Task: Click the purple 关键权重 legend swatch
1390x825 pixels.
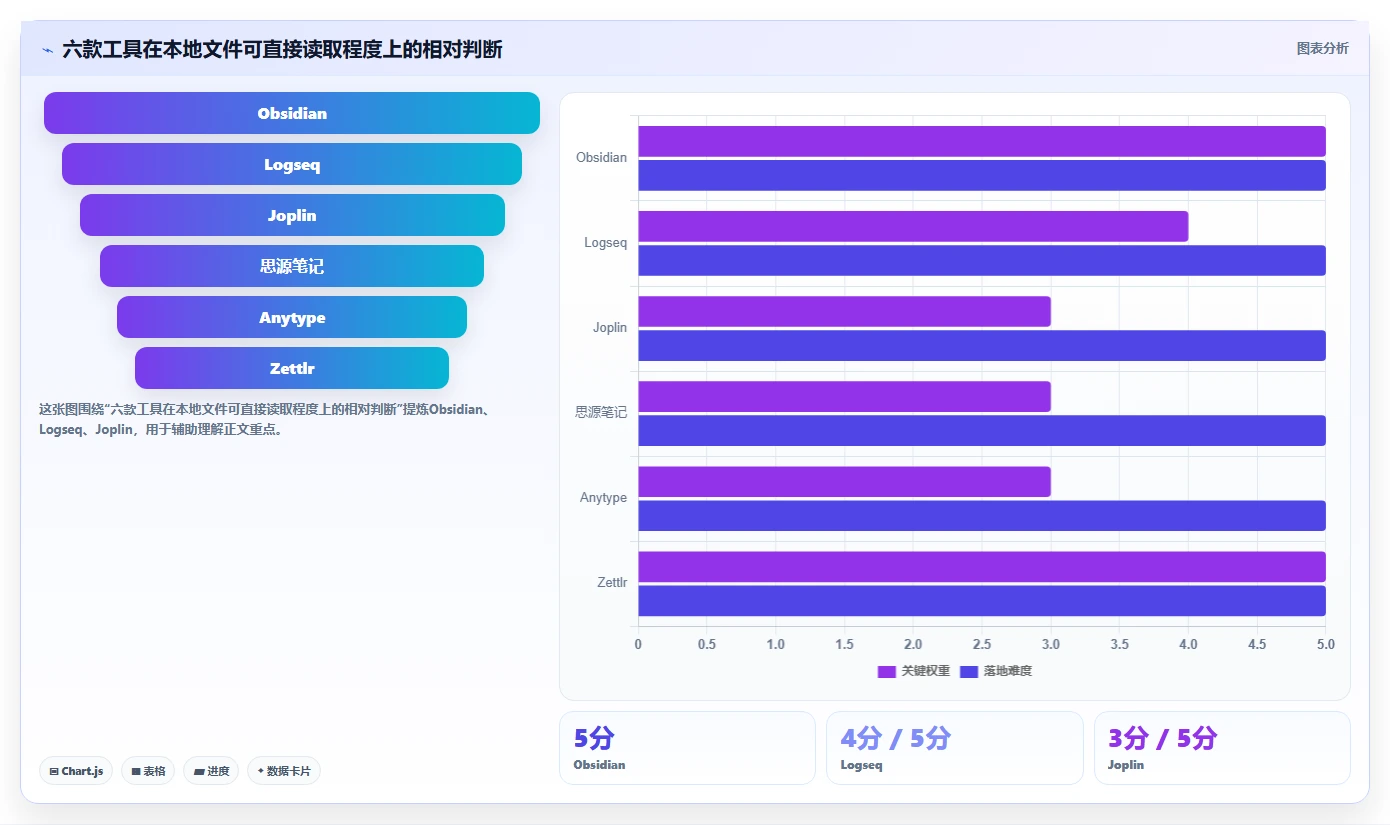Action: (x=887, y=671)
